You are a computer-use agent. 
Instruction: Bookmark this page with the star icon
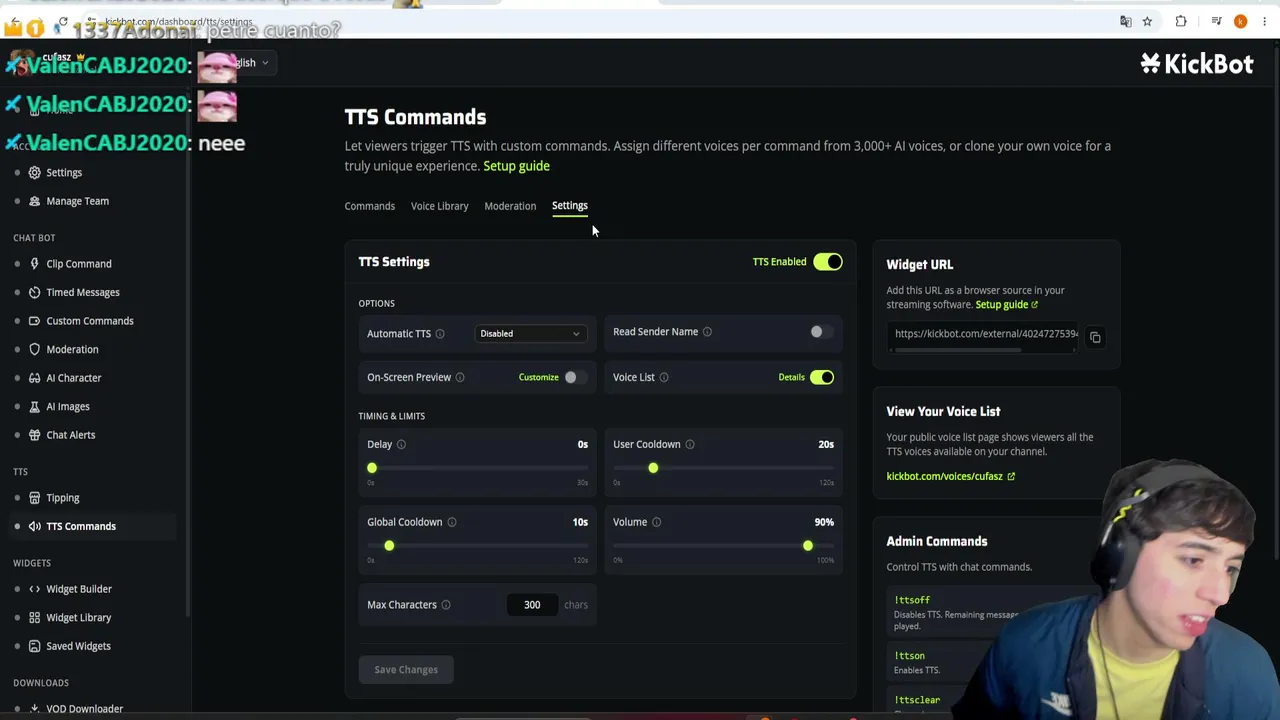(1147, 21)
